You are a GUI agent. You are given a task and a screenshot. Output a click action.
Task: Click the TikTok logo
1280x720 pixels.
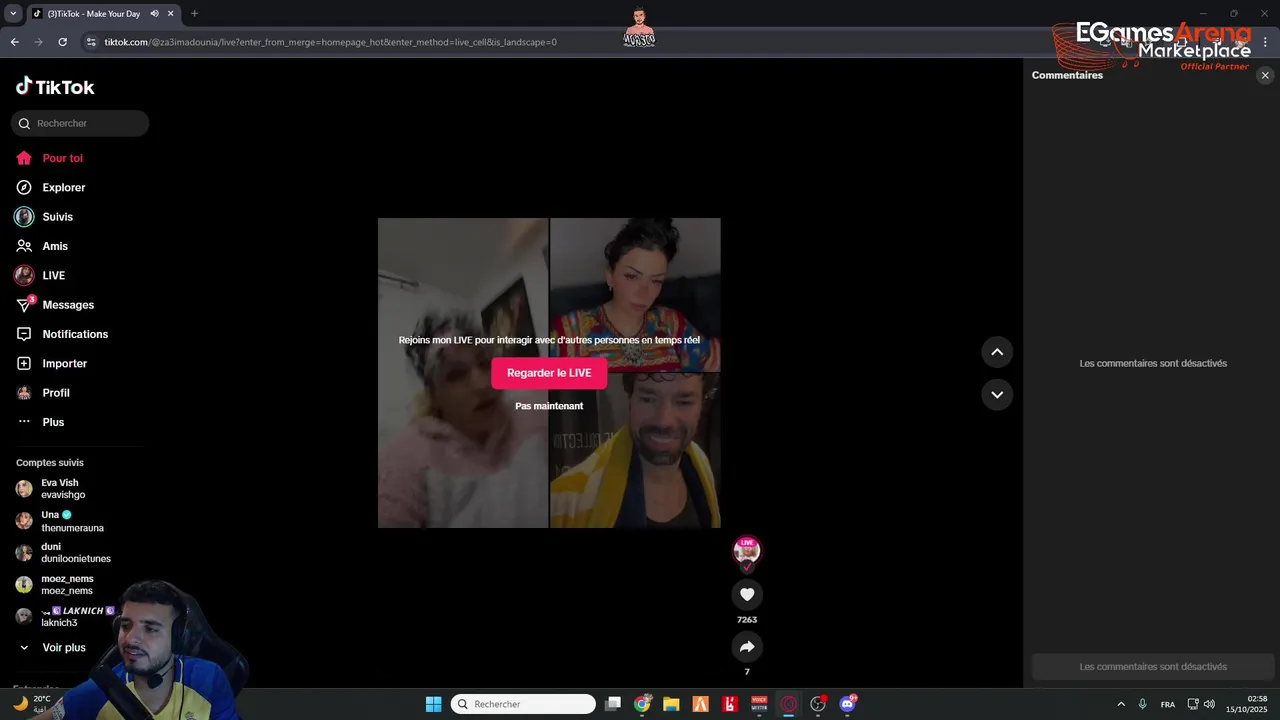tap(55, 87)
